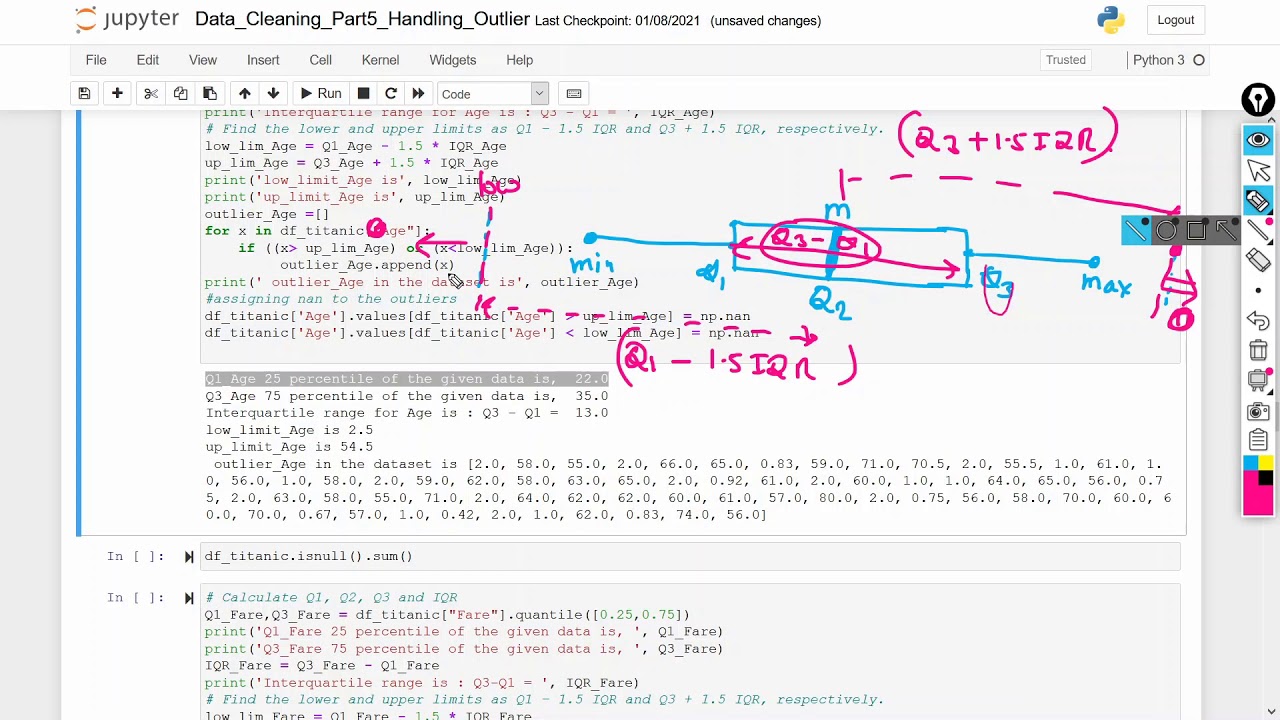Click the Python 3 kernel name label
This screenshot has width=1280, height=720.
tap(1158, 60)
